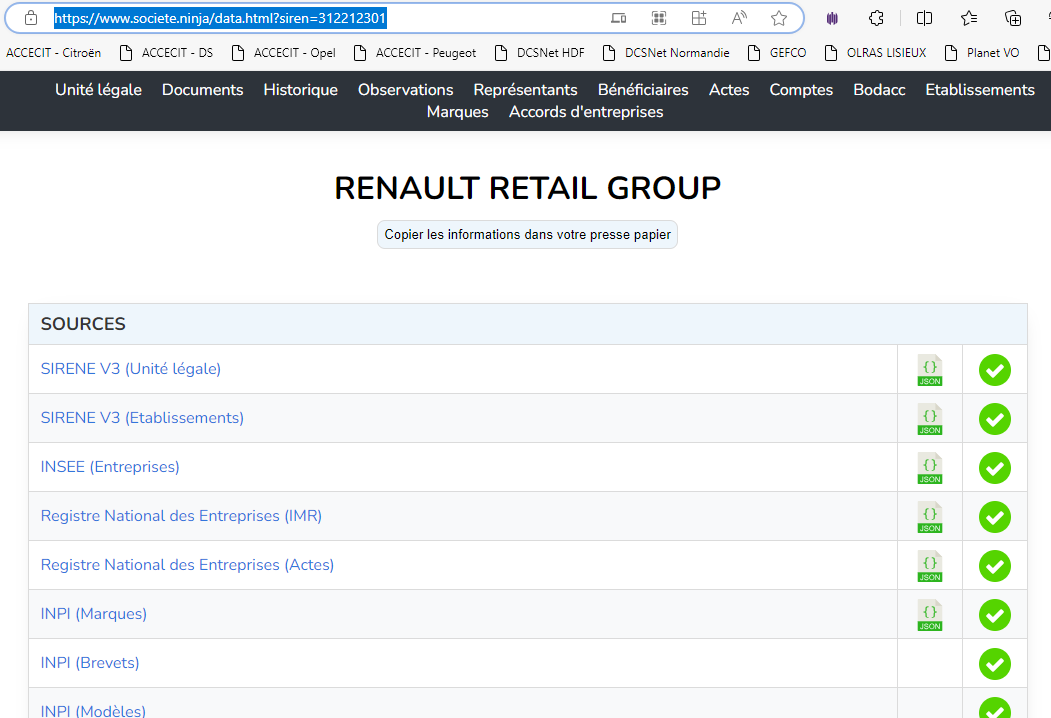This screenshot has height=718, width=1051.
Task: Click Copier les informations dans votre presse papier
Action: 528,235
